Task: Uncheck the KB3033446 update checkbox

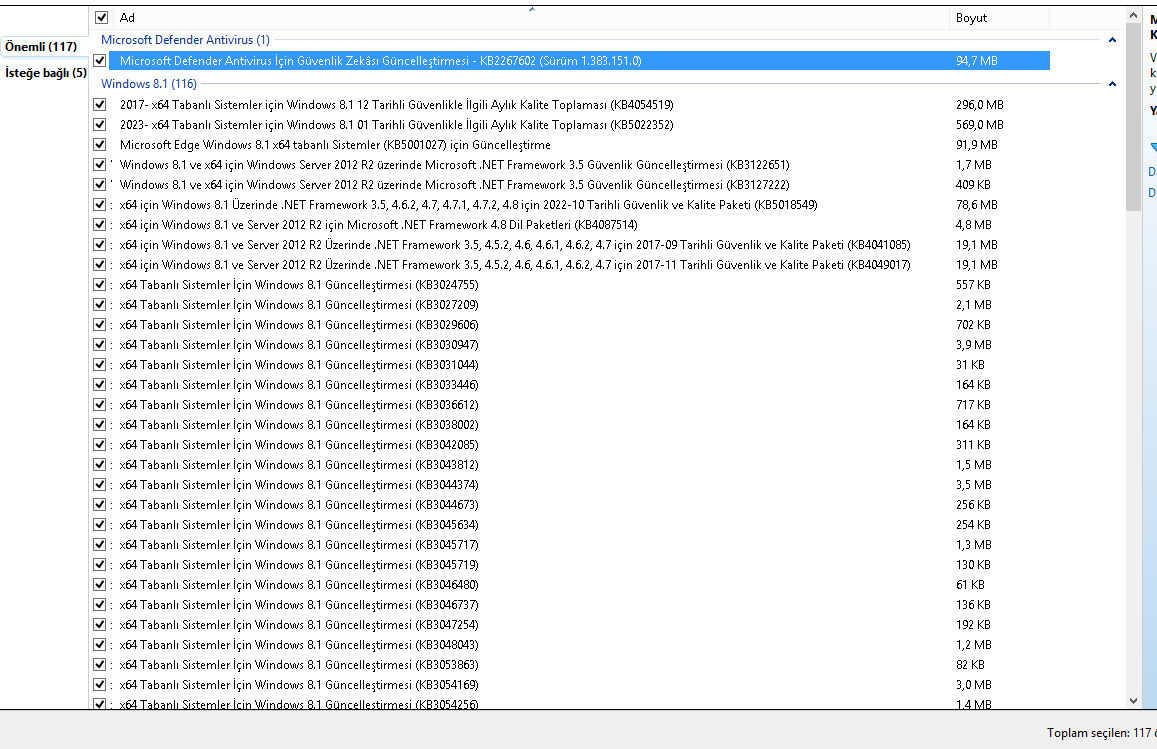Action: tap(100, 384)
